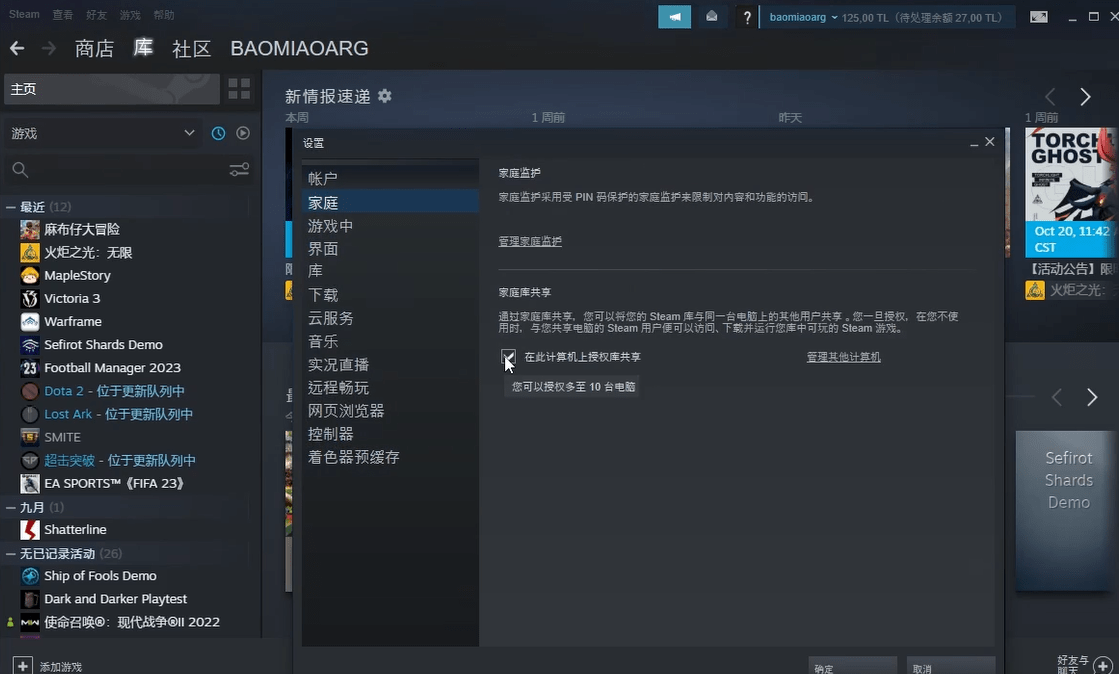Go to the 商店 tab
Screen dimensions: 1119x674
click(x=94, y=49)
